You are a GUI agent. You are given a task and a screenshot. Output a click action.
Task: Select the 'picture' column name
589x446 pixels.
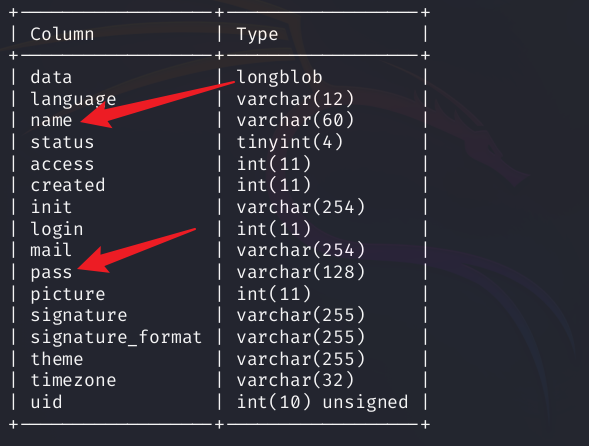pos(68,294)
